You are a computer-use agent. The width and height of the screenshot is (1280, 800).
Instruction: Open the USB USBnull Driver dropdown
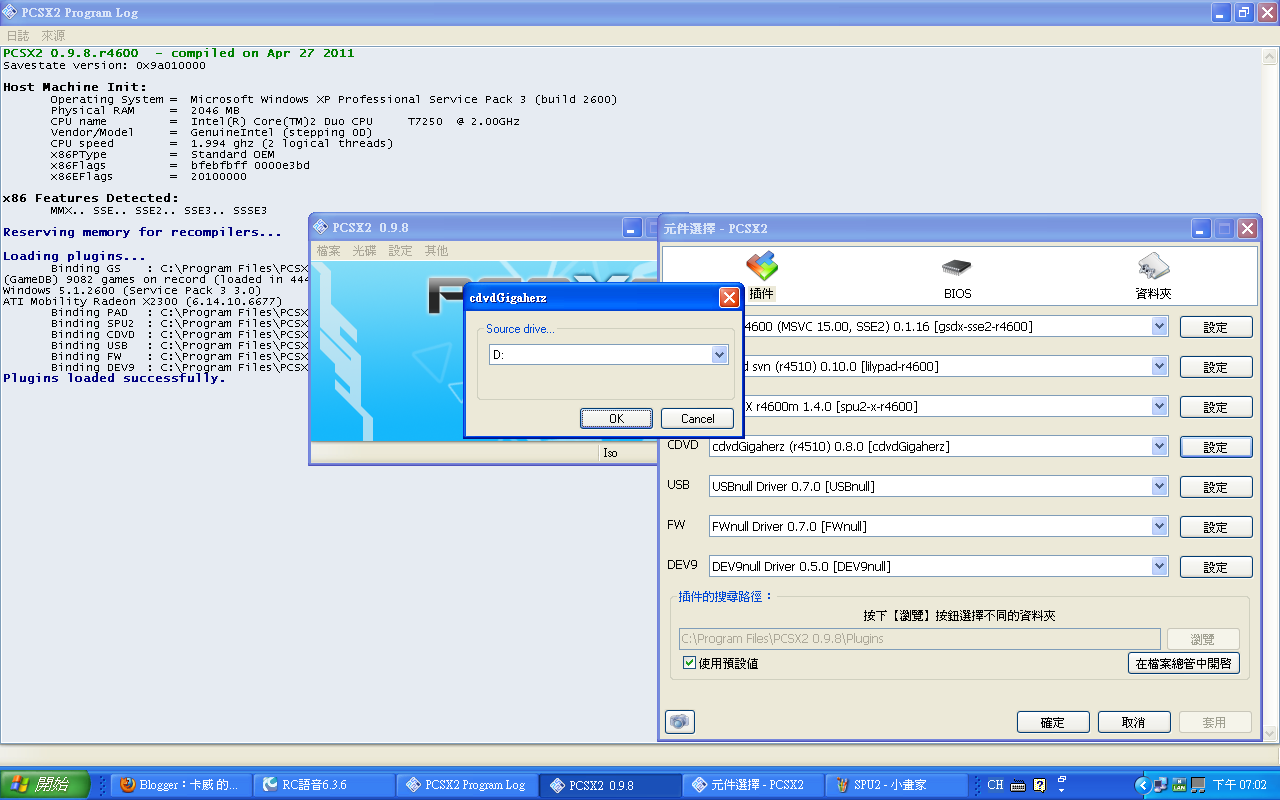pos(1159,486)
